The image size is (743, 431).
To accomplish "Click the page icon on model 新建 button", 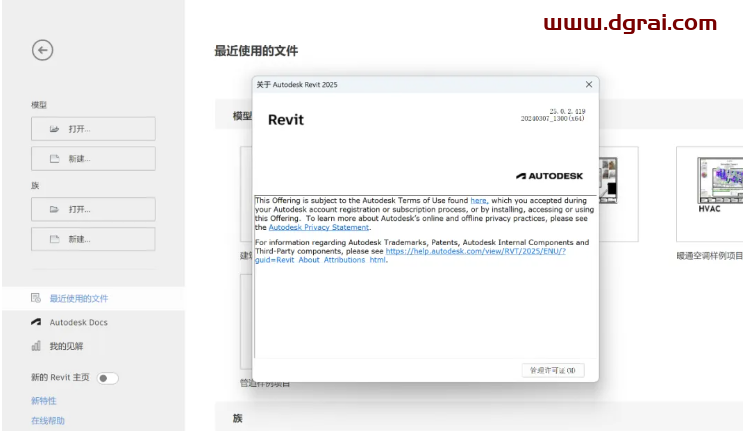I will point(54,159).
